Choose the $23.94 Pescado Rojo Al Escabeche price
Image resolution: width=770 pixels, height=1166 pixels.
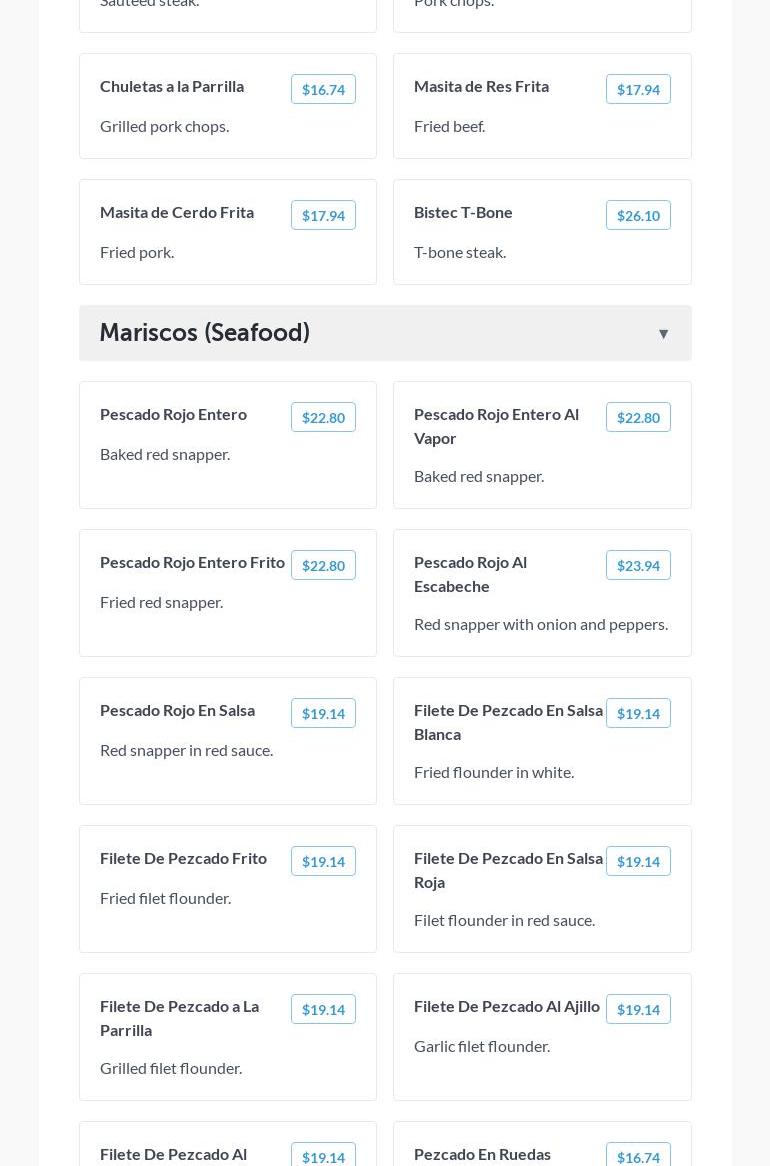click(x=637, y=566)
